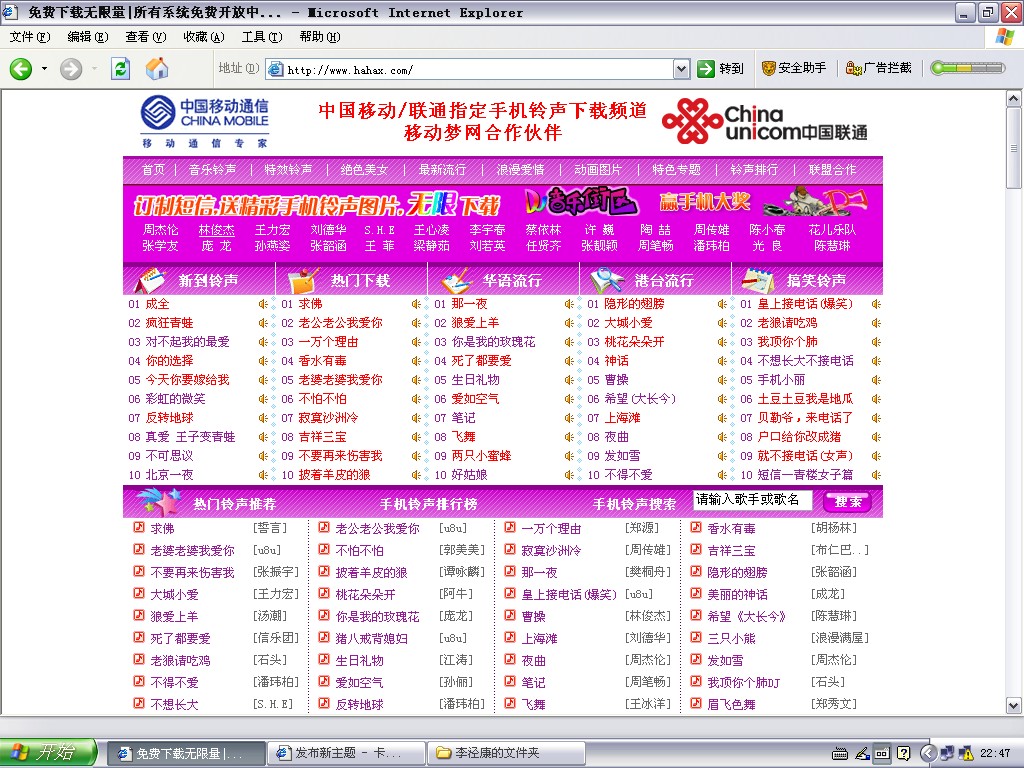Click the 搞笑铃声 section header icon
This screenshot has width=1024, height=768.
[758, 280]
